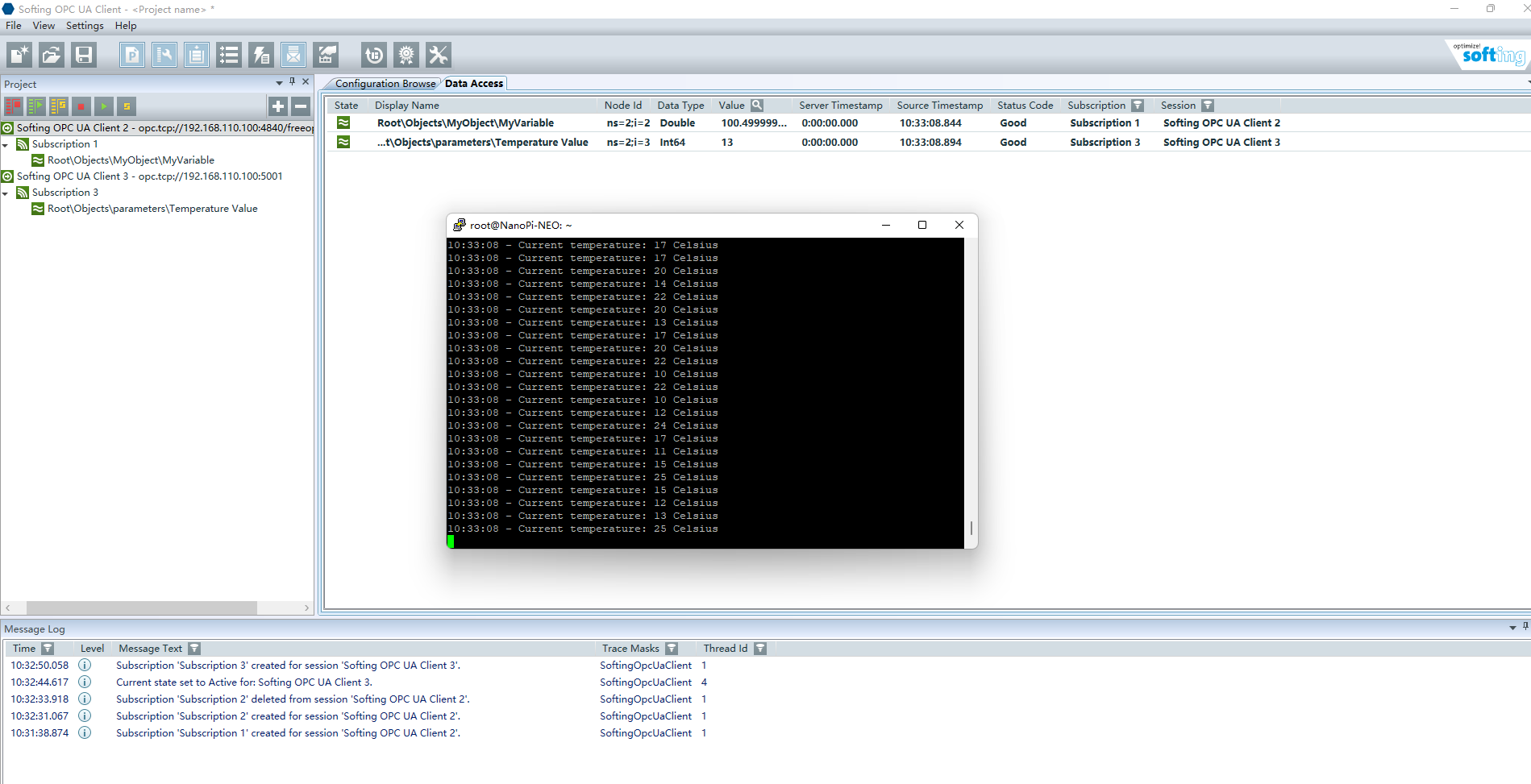
Task: Sort by the Status Code column header
Action: point(1026,106)
